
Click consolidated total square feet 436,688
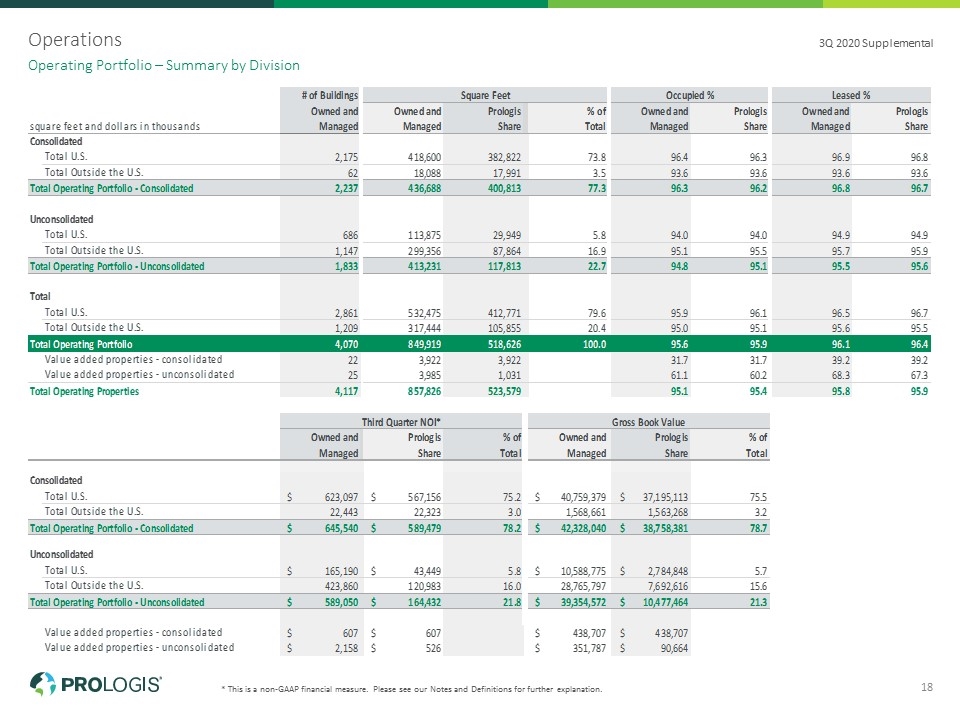(x=424, y=189)
